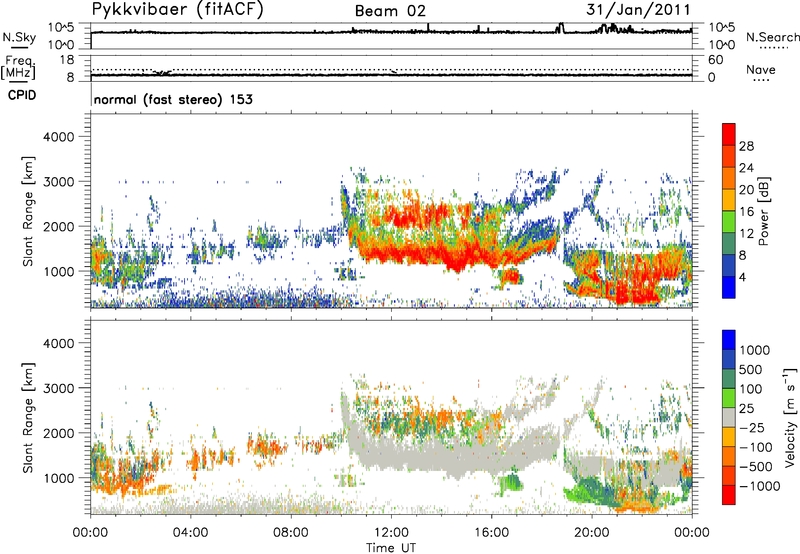Select the 'Beam 02' heading

390,11
